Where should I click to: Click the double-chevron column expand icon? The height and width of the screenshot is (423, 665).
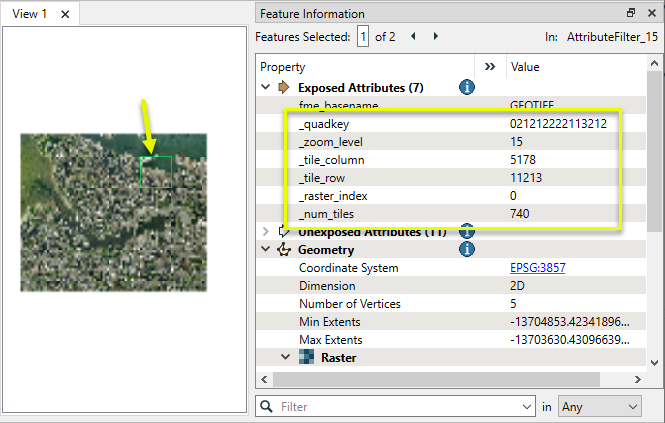[x=490, y=66]
